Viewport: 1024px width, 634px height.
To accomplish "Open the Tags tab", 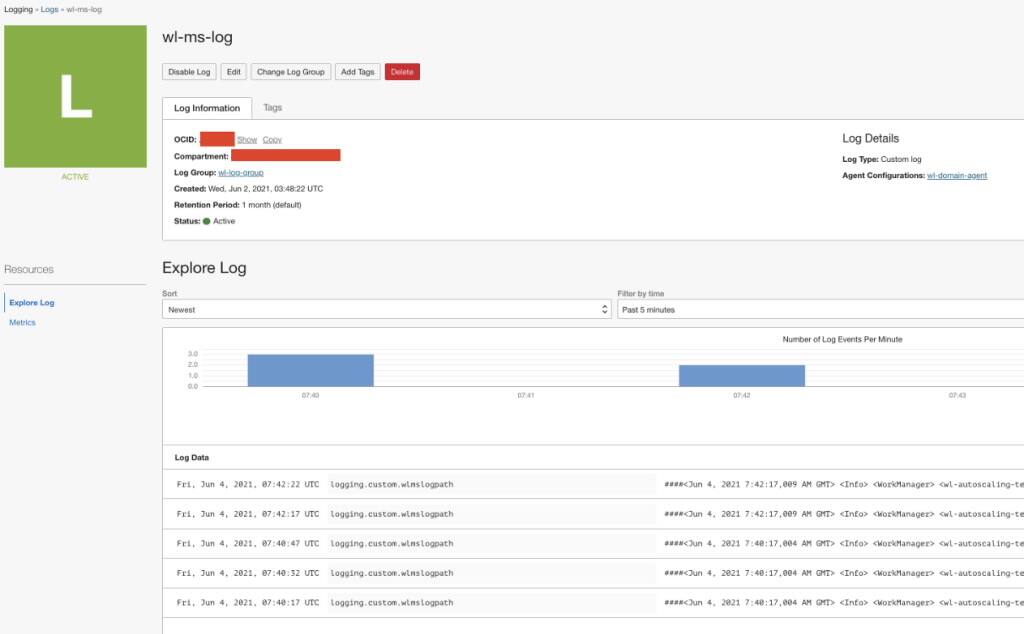I will point(272,107).
